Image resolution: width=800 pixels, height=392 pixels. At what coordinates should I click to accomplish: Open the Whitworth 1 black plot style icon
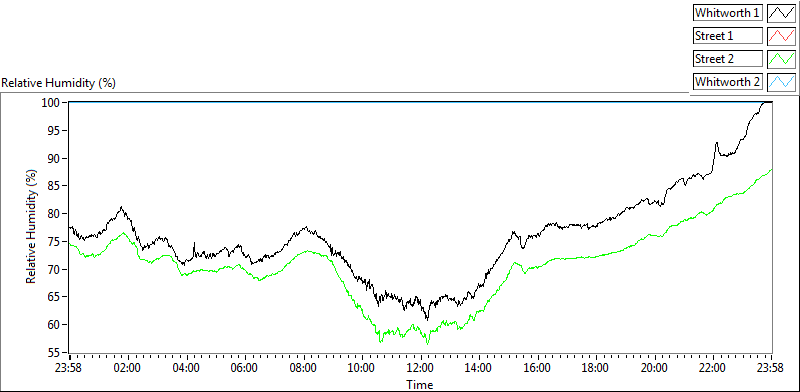point(781,13)
